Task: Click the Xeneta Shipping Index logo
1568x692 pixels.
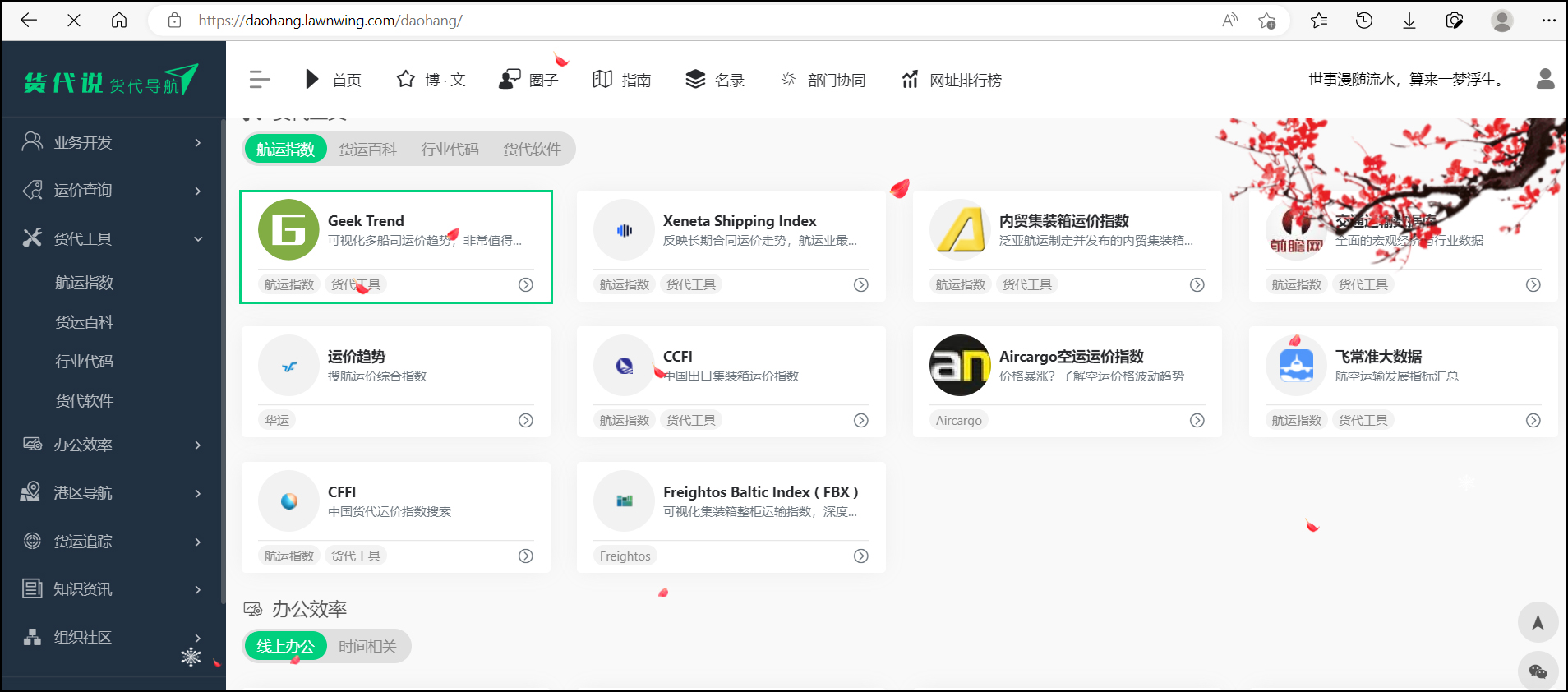Action: click(x=624, y=229)
